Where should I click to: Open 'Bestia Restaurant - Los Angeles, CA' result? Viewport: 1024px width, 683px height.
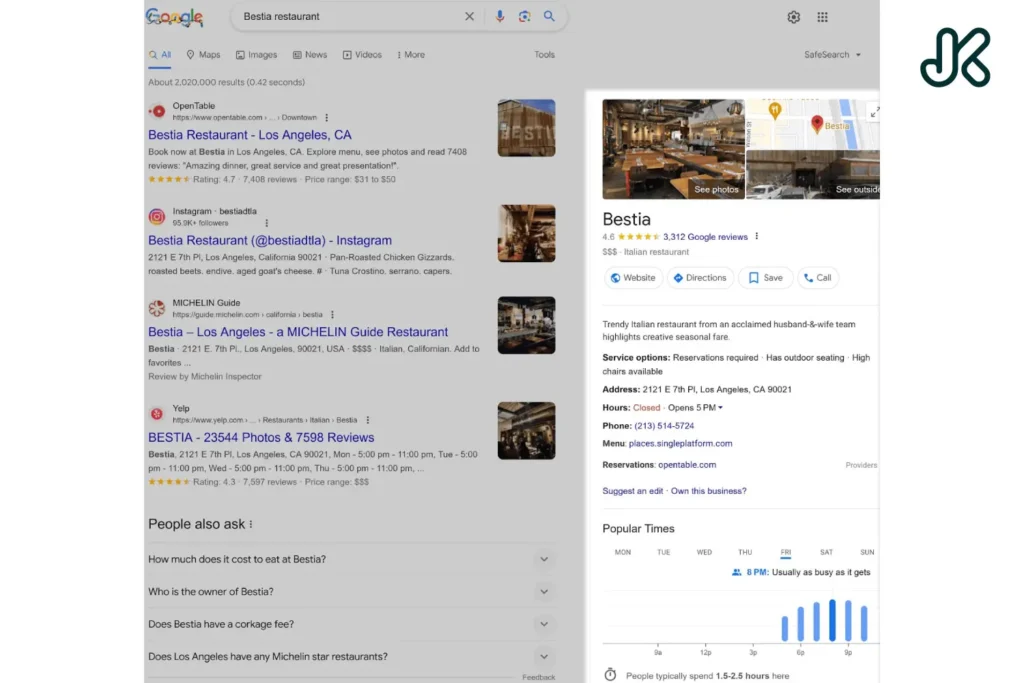(x=249, y=135)
